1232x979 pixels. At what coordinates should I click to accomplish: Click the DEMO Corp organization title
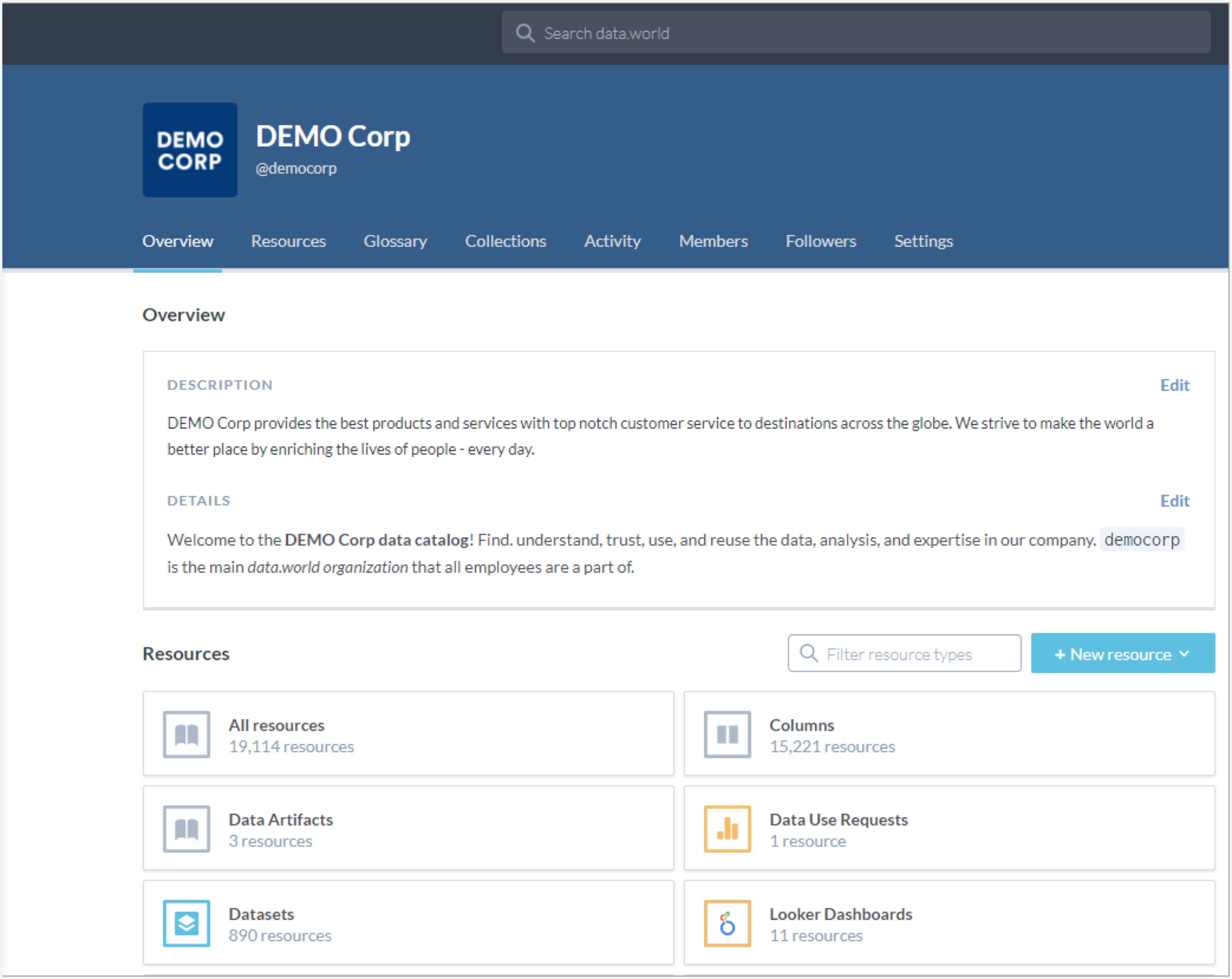(333, 136)
